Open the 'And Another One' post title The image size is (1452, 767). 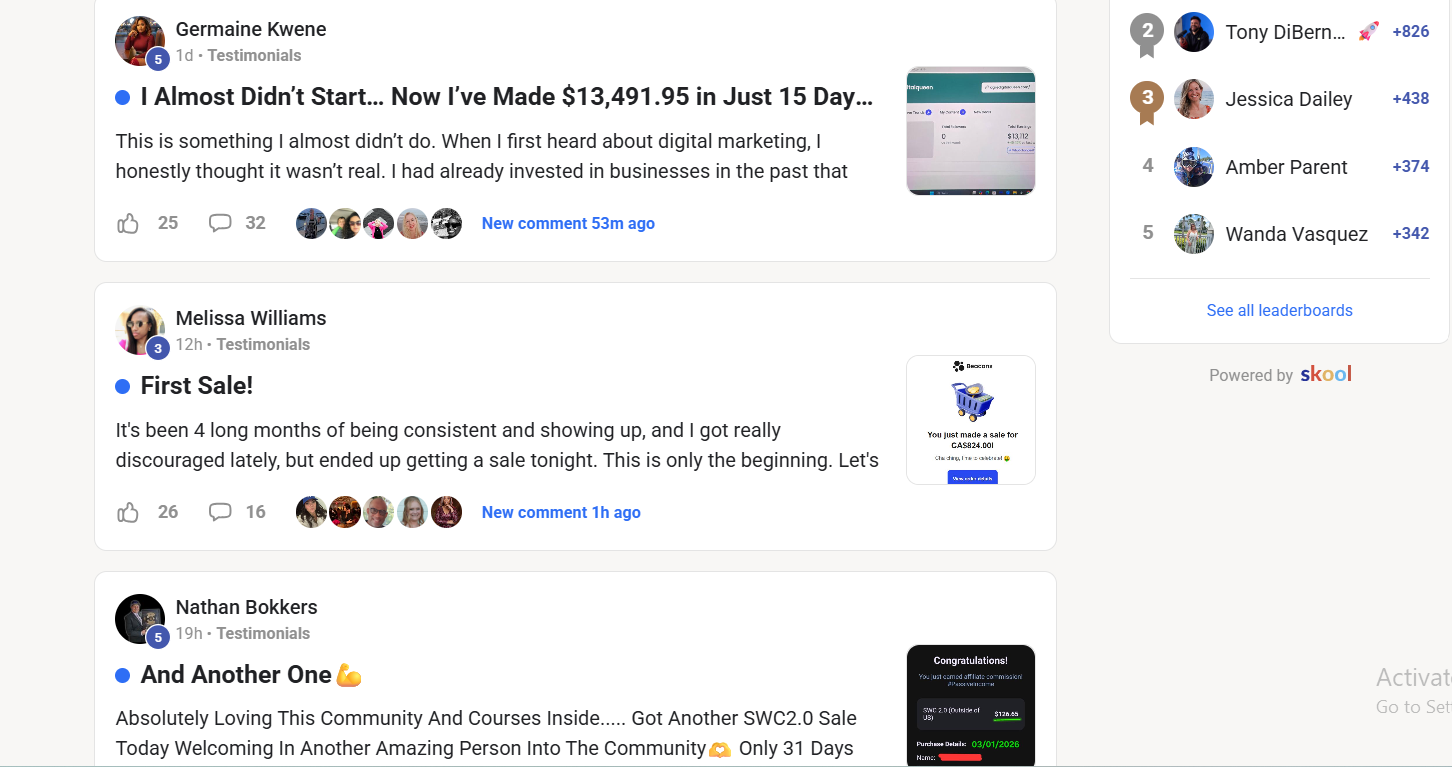(x=251, y=675)
